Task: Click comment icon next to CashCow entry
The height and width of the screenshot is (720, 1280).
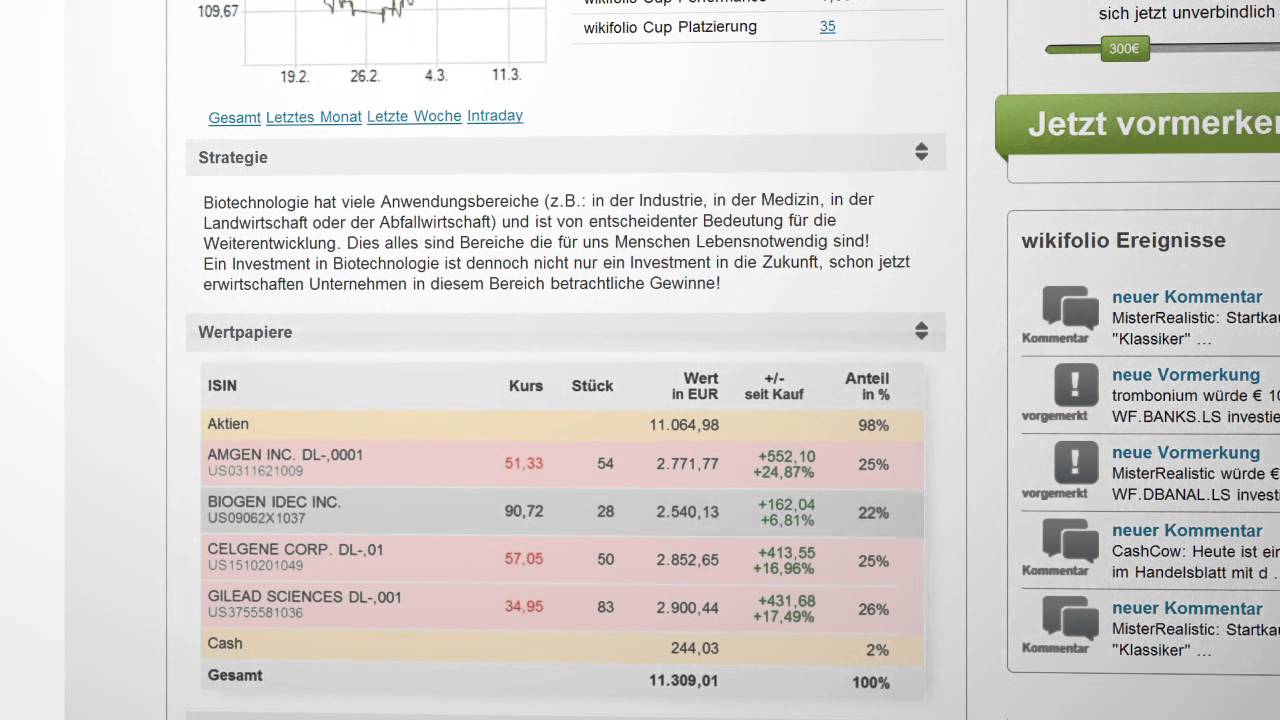Action: [1070, 540]
